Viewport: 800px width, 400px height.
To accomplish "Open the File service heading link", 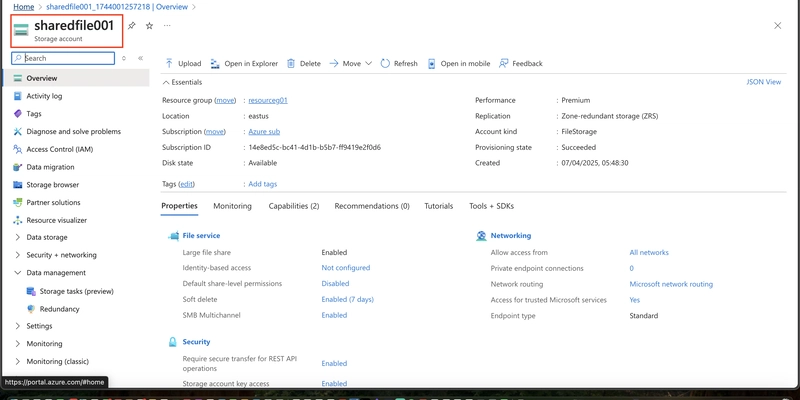I will click(x=202, y=236).
